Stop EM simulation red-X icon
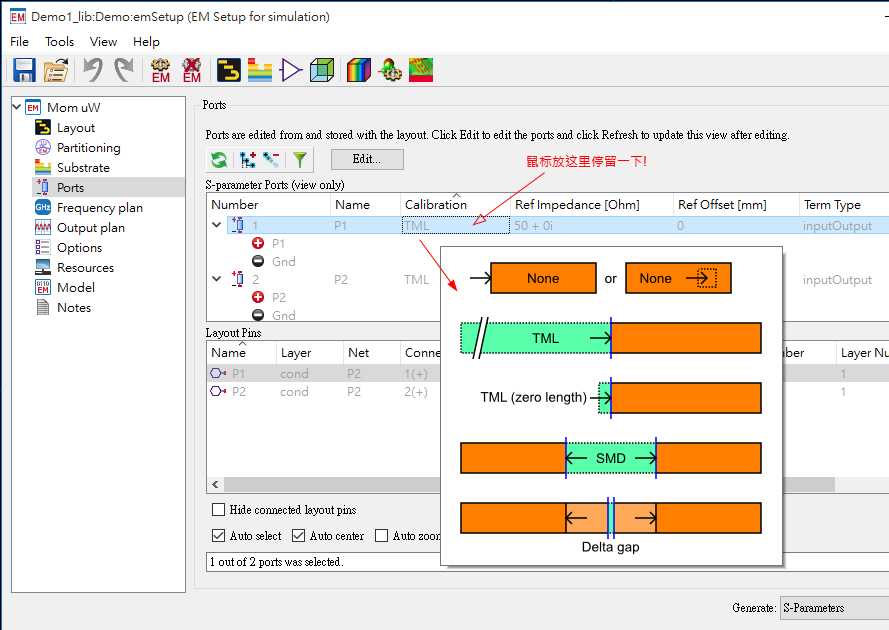The image size is (889, 630). point(192,70)
